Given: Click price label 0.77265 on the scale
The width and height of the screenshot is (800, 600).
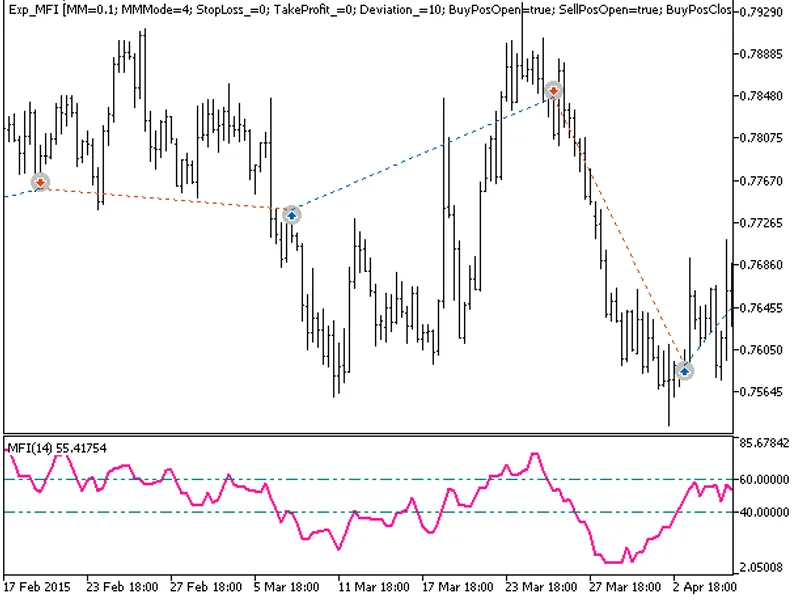Looking at the screenshot, I should [761, 223].
